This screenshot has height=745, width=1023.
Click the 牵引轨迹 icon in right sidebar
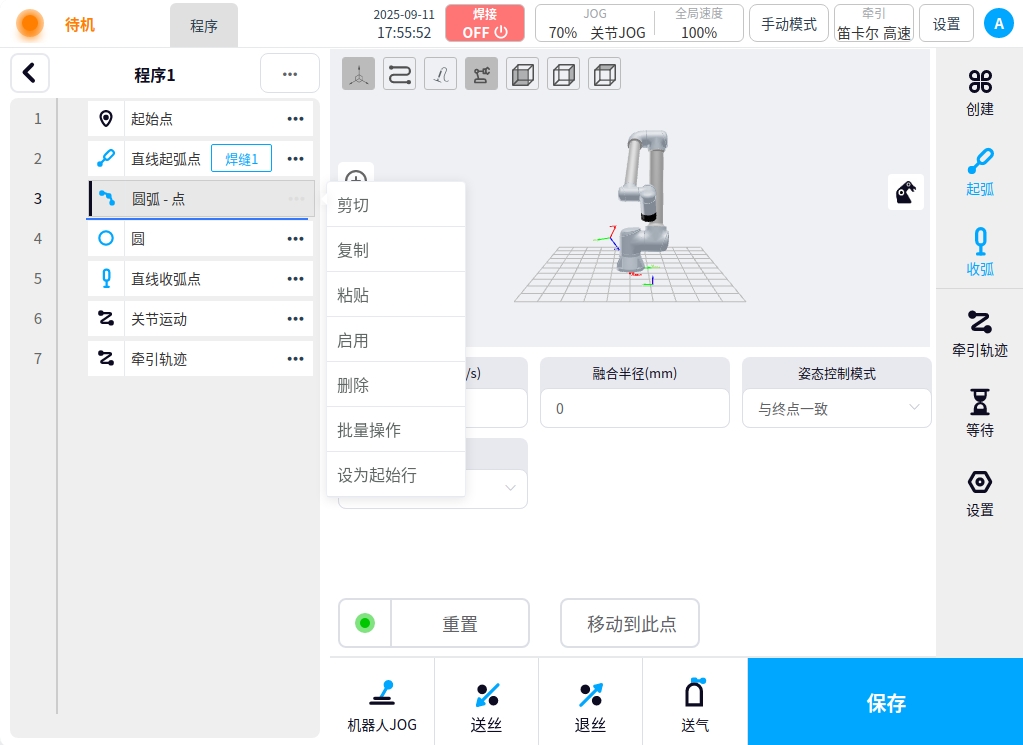click(x=979, y=332)
